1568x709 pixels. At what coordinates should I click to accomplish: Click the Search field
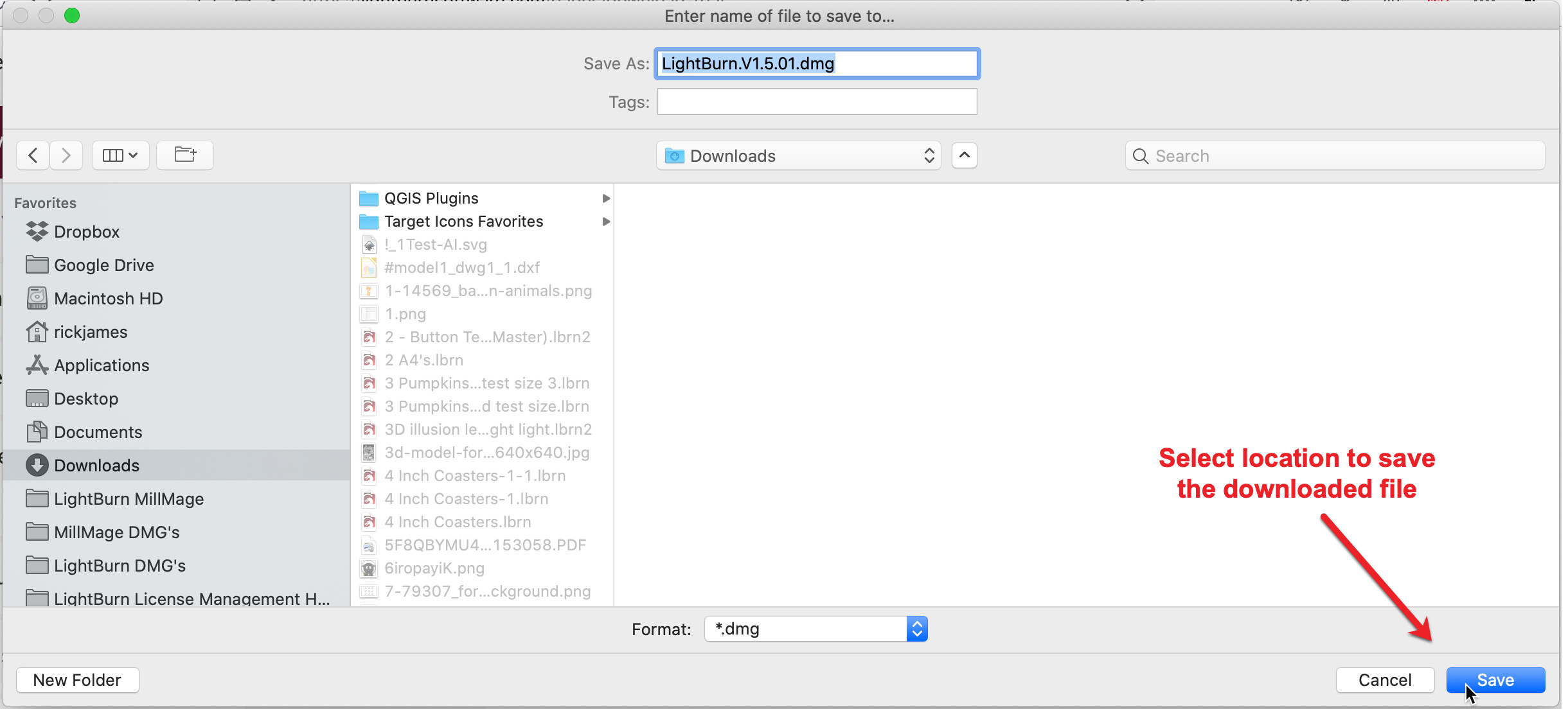point(1335,156)
